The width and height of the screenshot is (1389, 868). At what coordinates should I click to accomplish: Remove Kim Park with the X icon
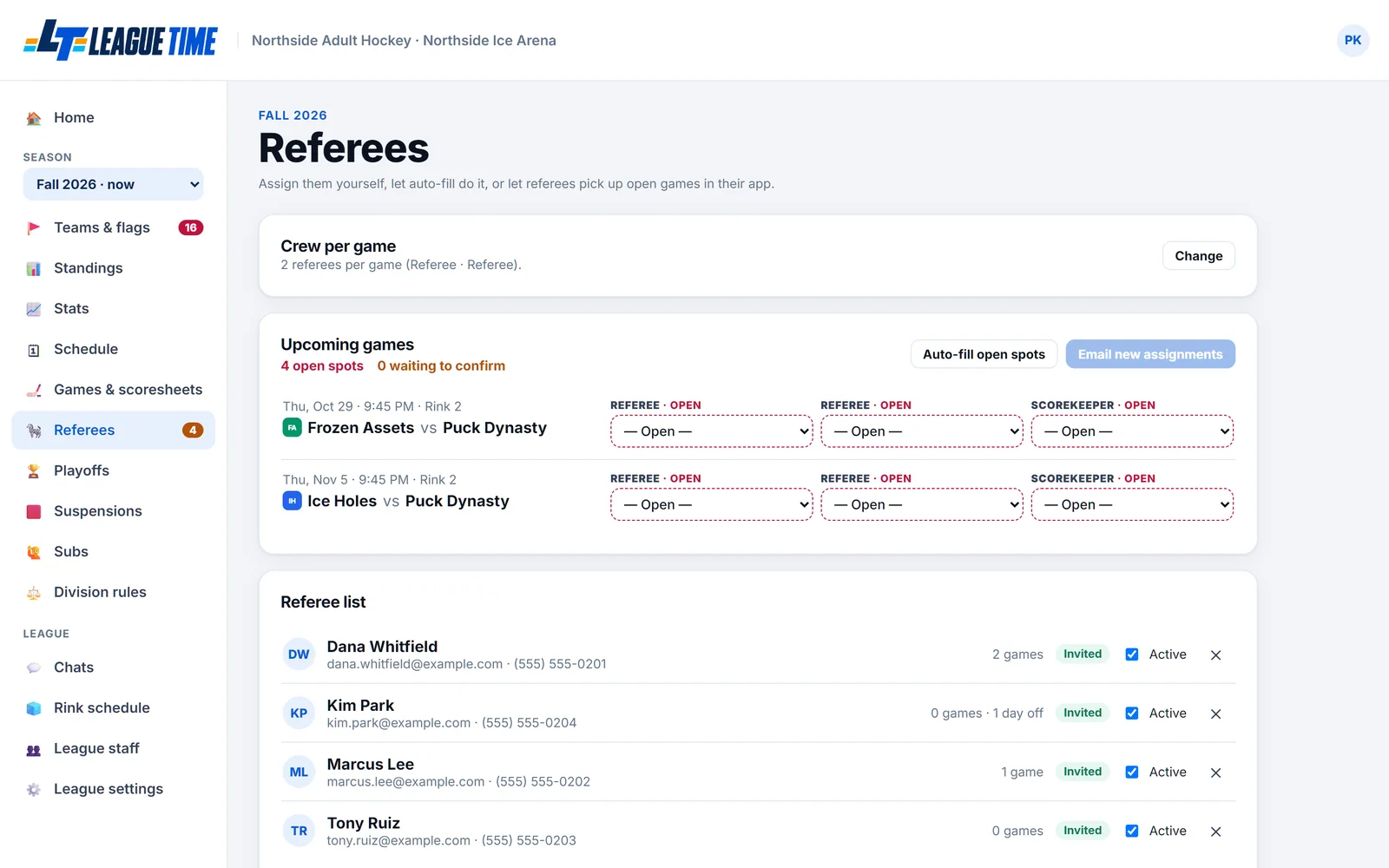(x=1215, y=713)
